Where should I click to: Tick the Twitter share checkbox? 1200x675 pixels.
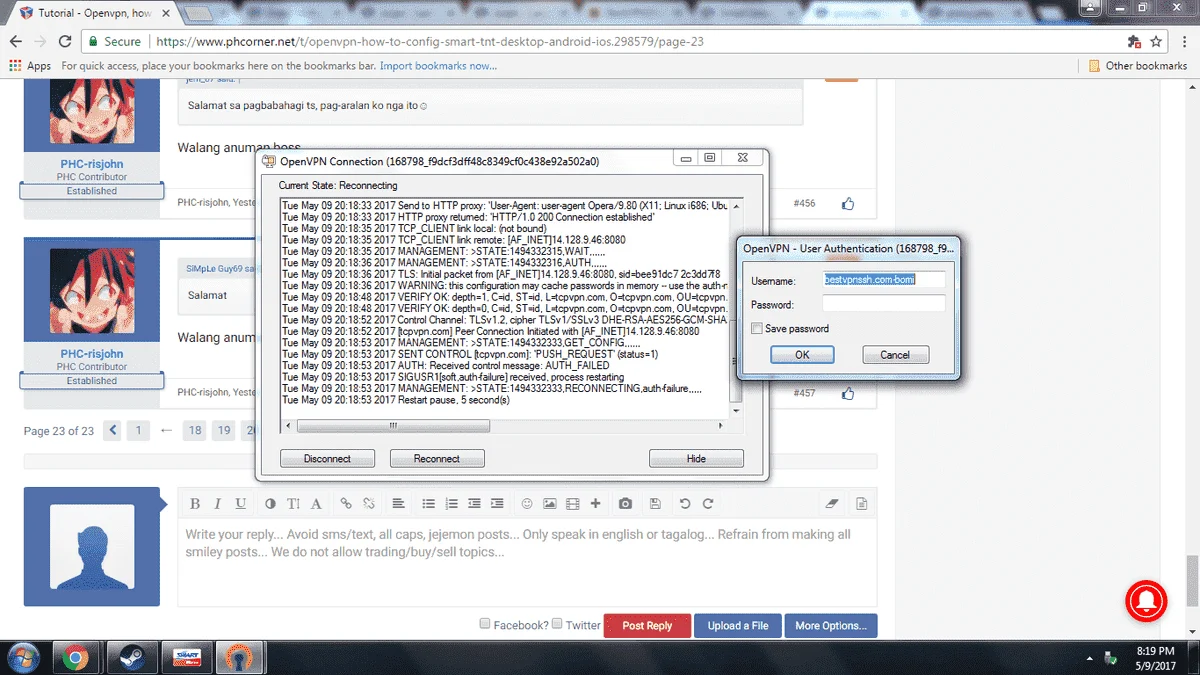558,623
